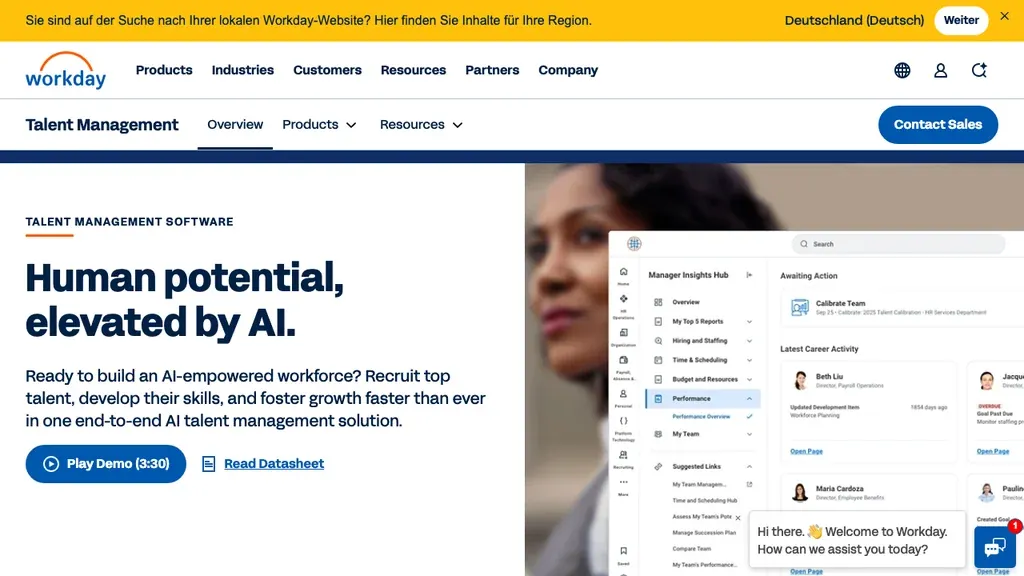The height and width of the screenshot is (576, 1024).
Task: Click the Hiring and Staffing icon
Action: click(658, 341)
